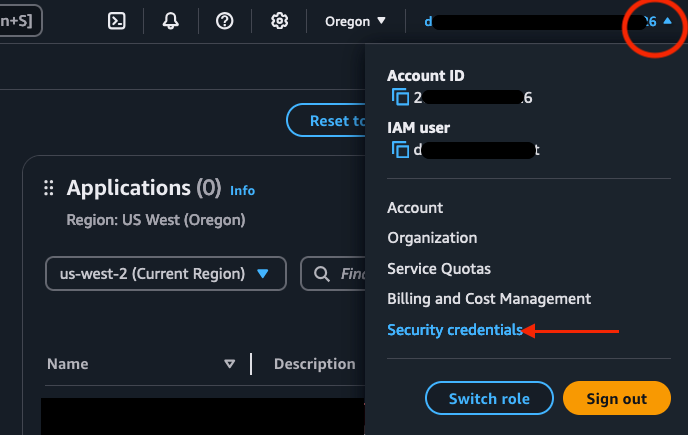The width and height of the screenshot is (688, 435).
Task: Open the us-west-2 (Current Region) dropdown
Action: coord(165,273)
